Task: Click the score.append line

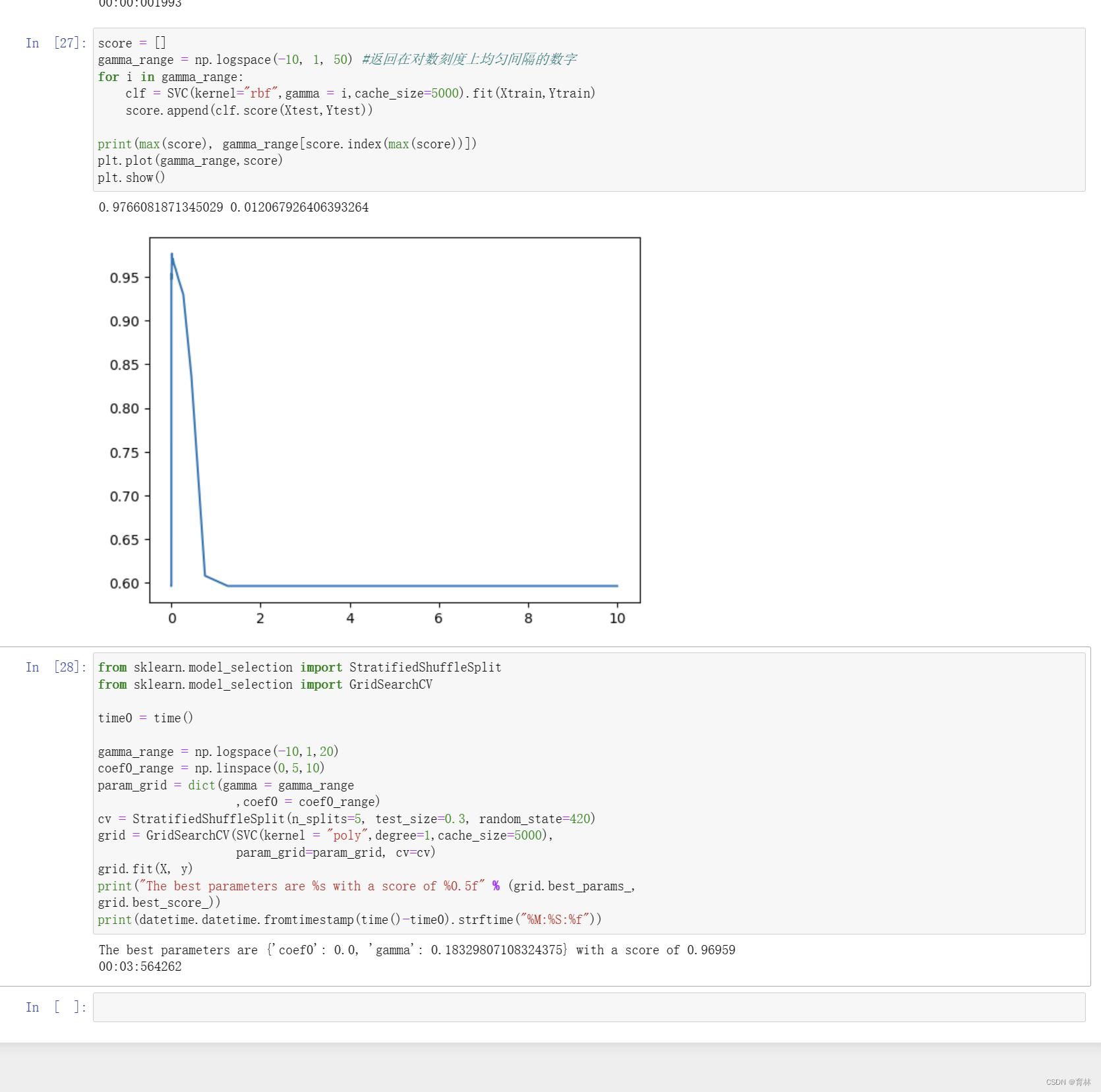Action: click(x=249, y=110)
